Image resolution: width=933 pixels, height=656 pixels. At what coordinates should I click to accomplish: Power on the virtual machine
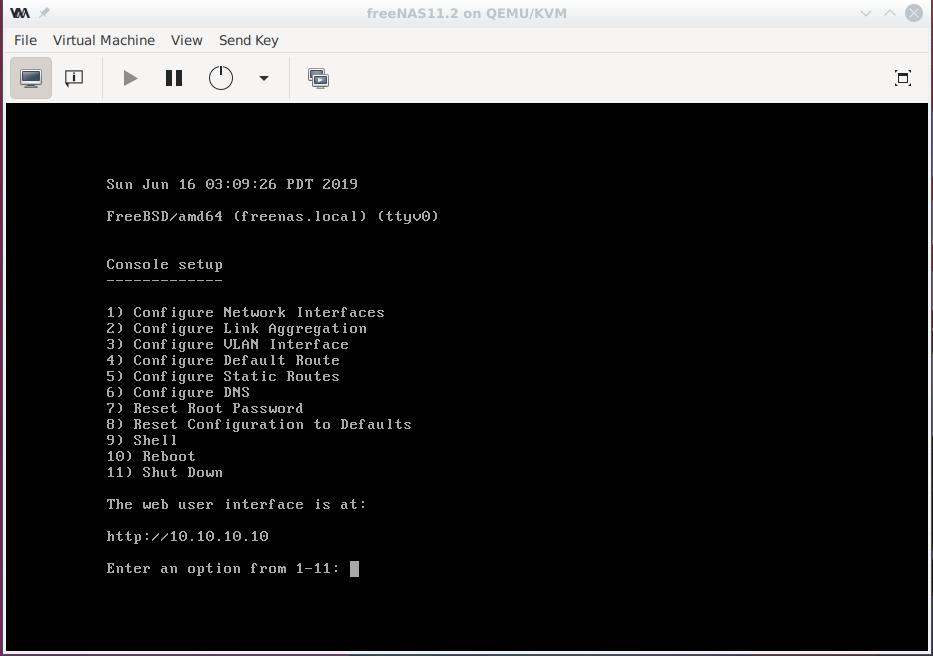pos(130,78)
